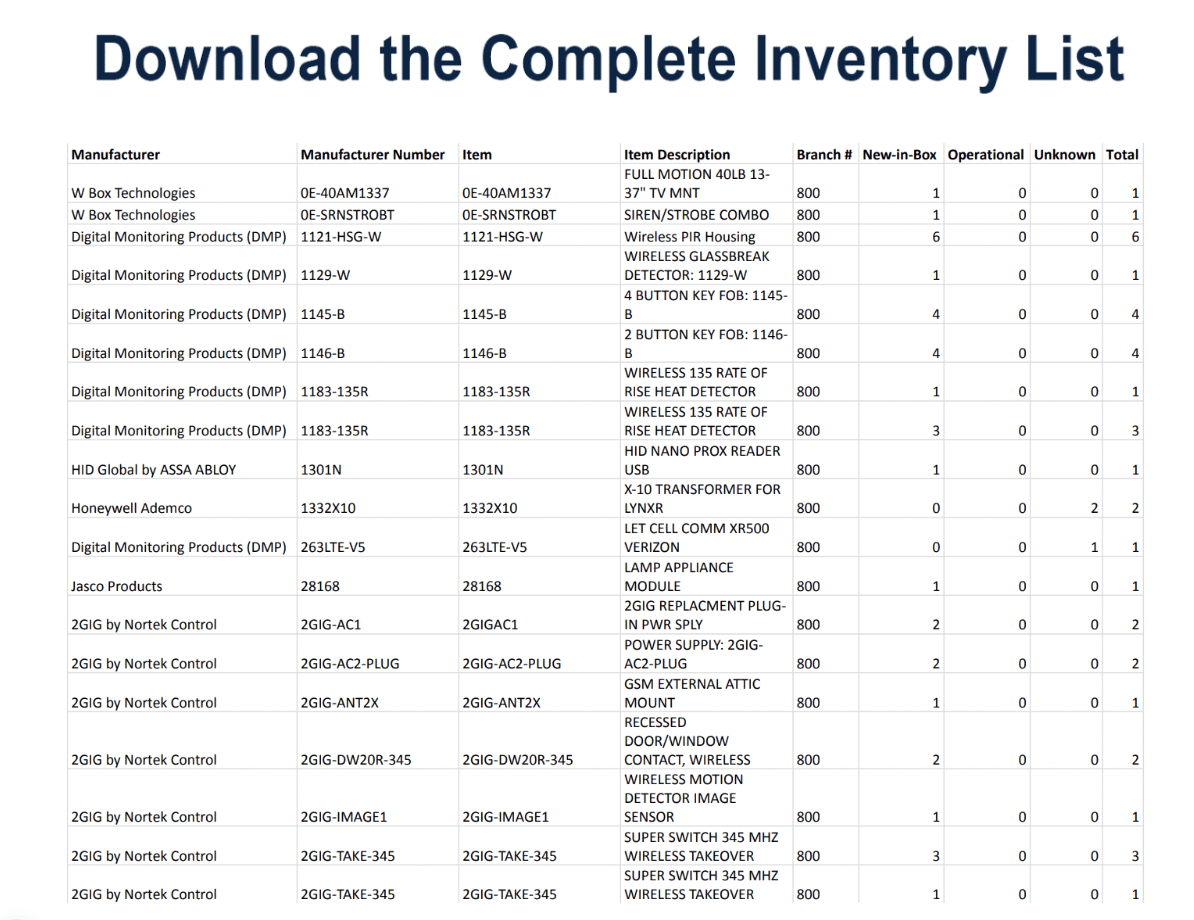
Task: Click the Total column header
Action: [x=1122, y=155]
